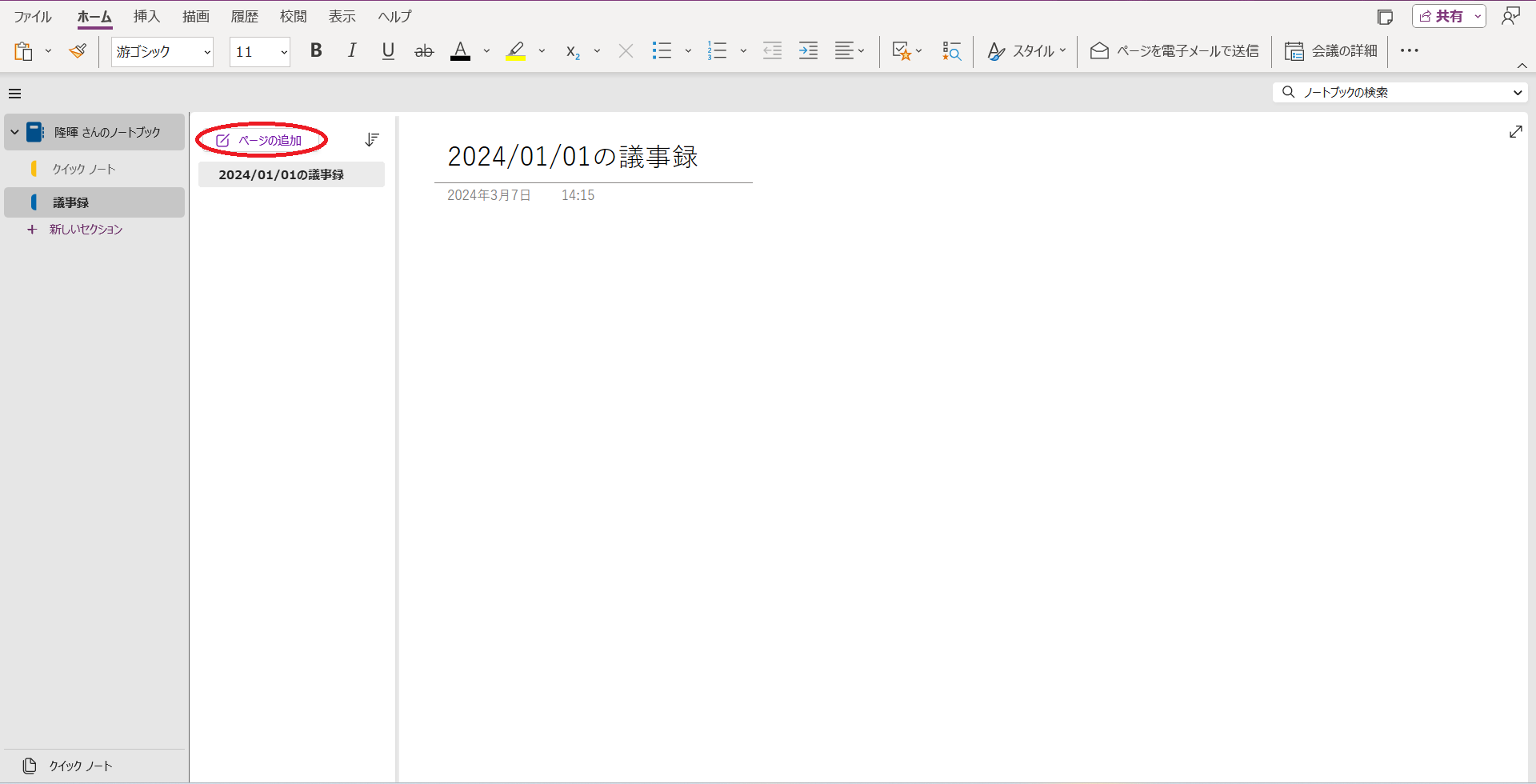Open the tag search tool
This screenshot has width=1536, height=784.
pos(951,50)
